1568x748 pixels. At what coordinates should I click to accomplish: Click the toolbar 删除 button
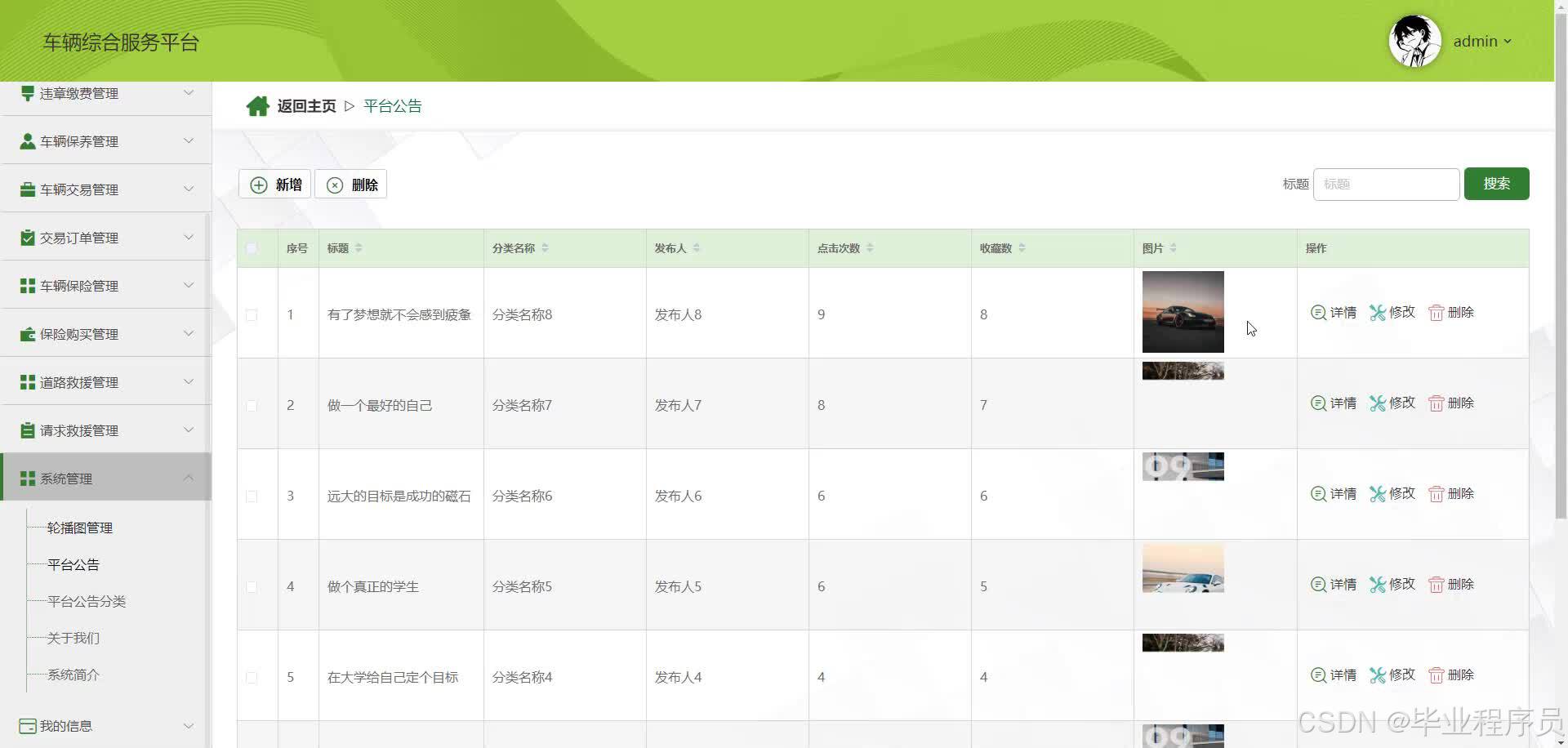pos(351,185)
